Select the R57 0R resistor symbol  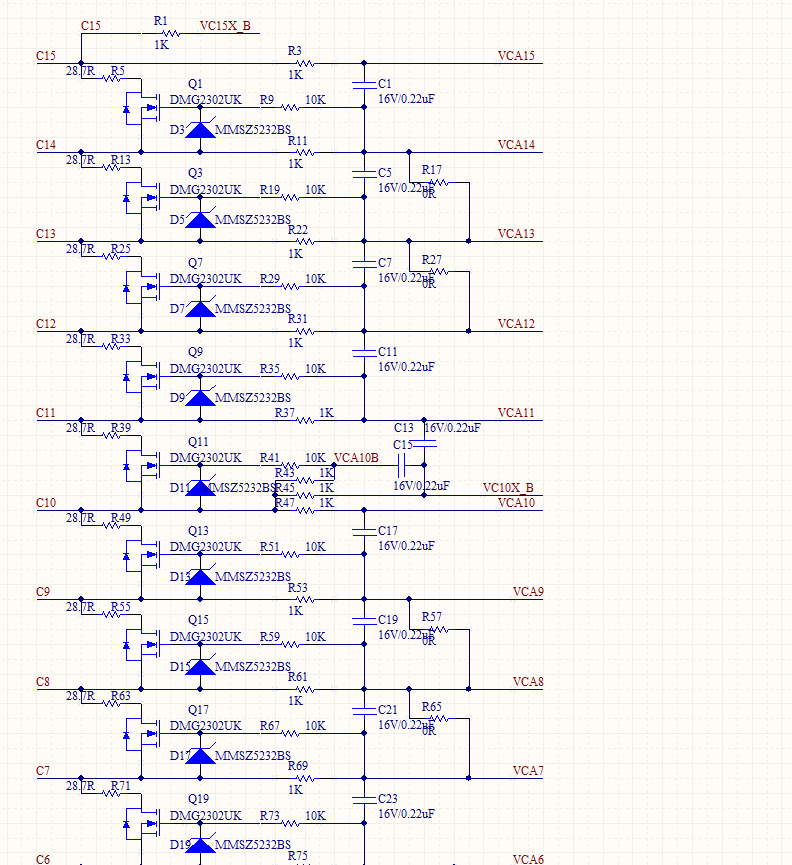pos(439,629)
